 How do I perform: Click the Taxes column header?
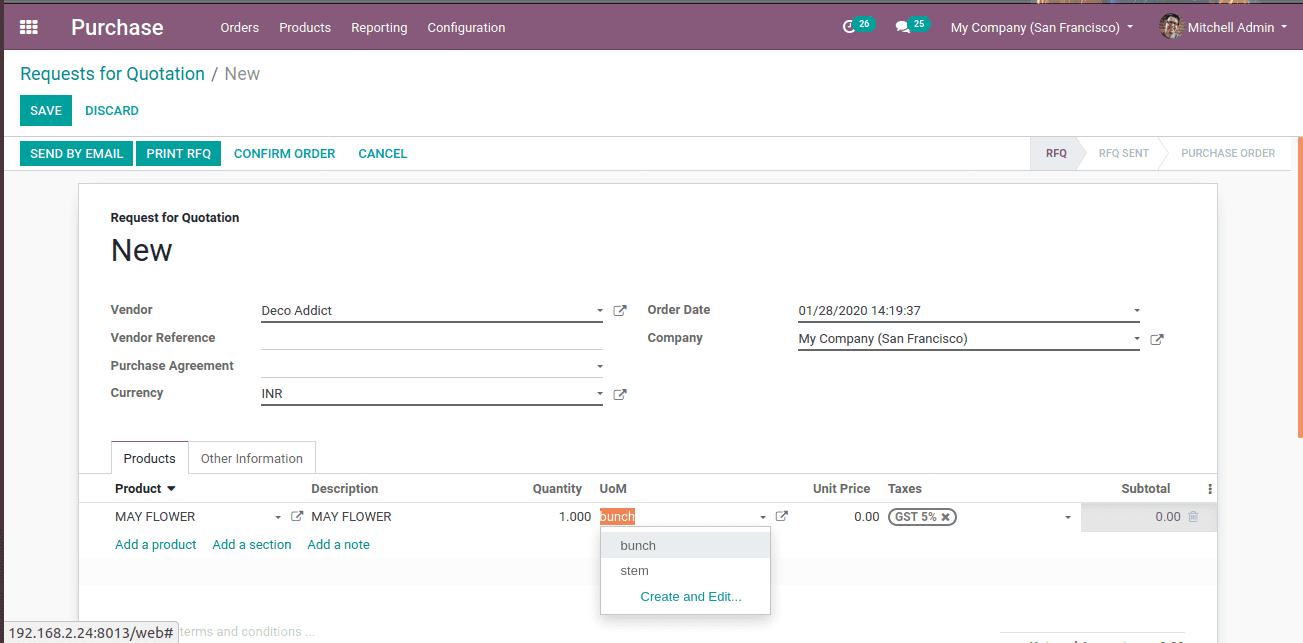[x=905, y=489]
